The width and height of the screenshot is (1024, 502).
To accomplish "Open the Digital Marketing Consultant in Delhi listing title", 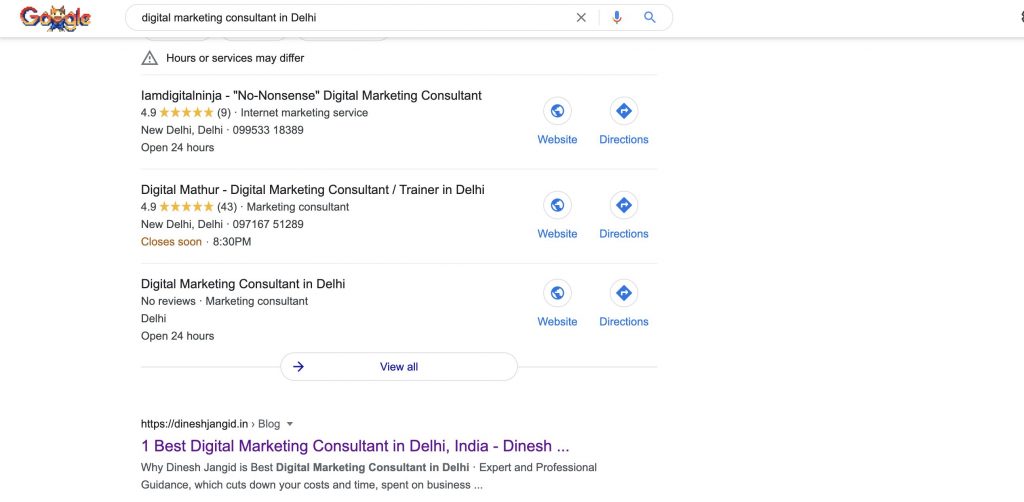I will coord(243,284).
